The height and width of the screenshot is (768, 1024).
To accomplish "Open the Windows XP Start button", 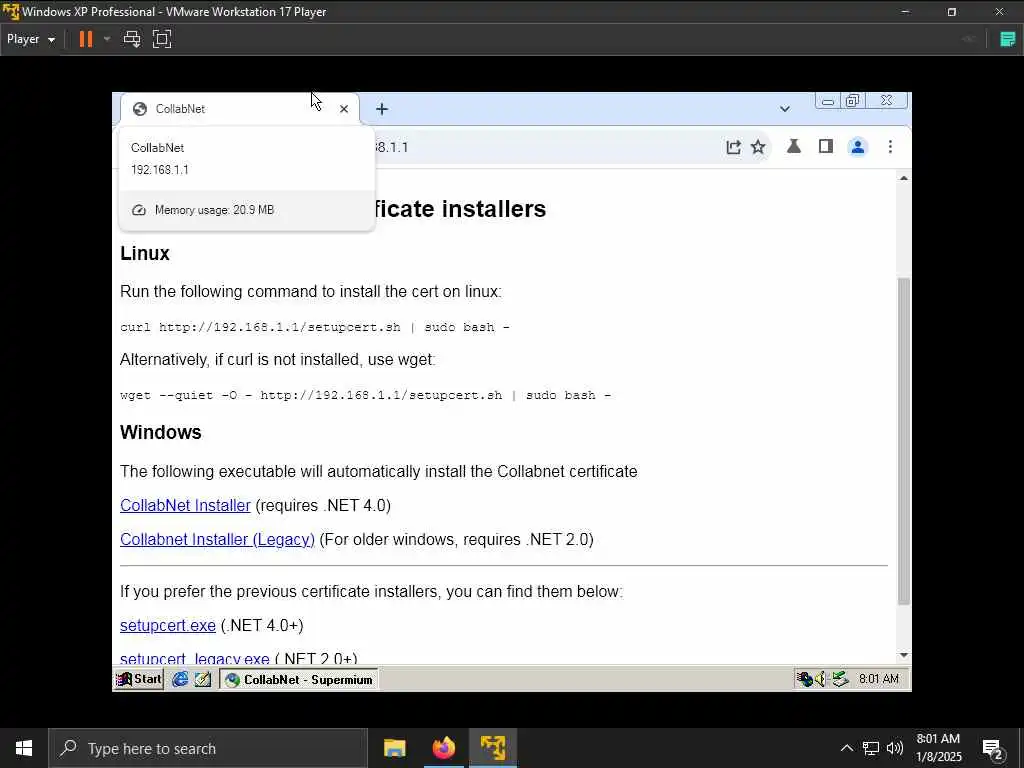I will (138, 679).
